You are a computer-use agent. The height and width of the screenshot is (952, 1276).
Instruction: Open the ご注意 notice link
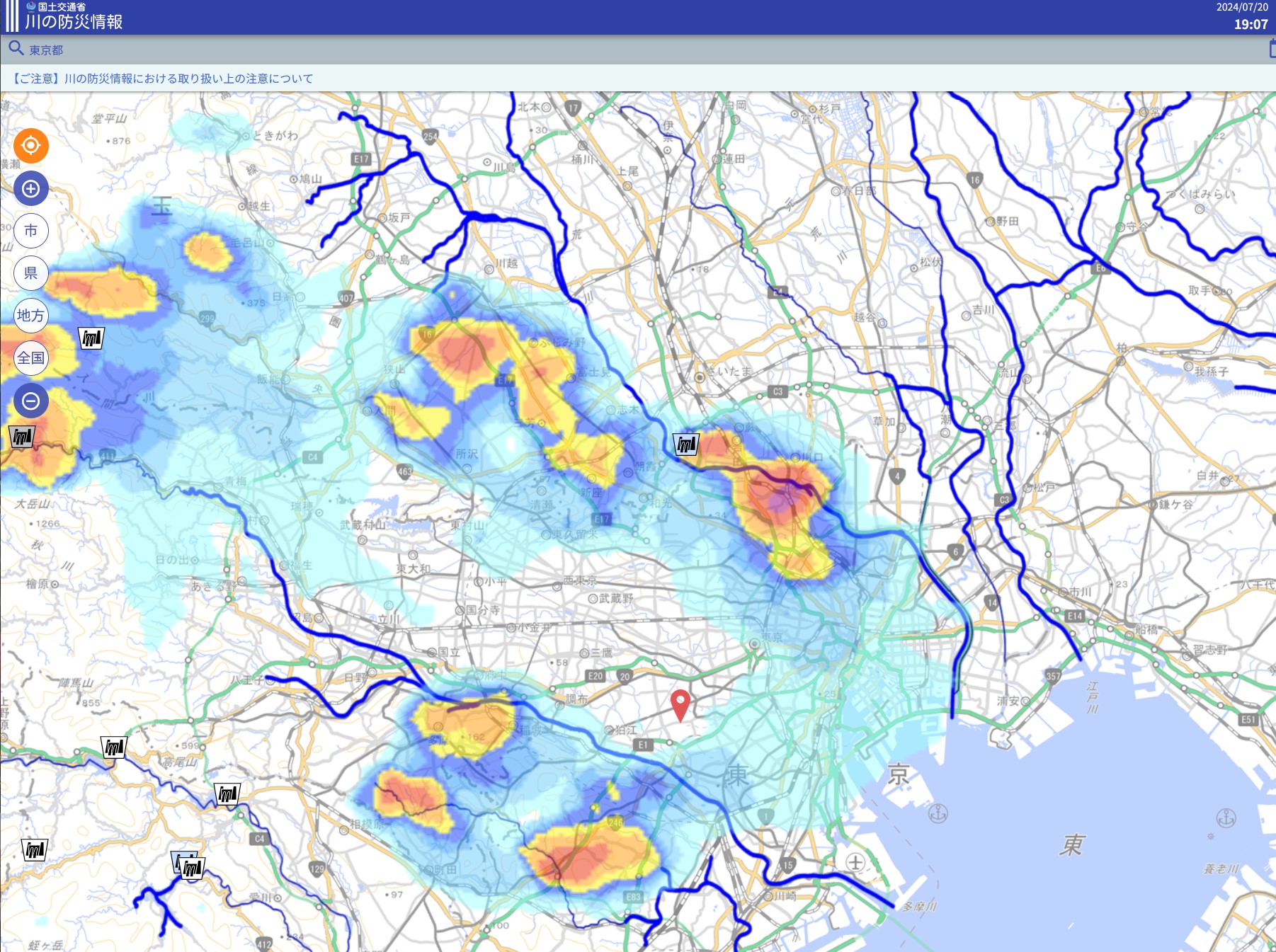[x=161, y=79]
